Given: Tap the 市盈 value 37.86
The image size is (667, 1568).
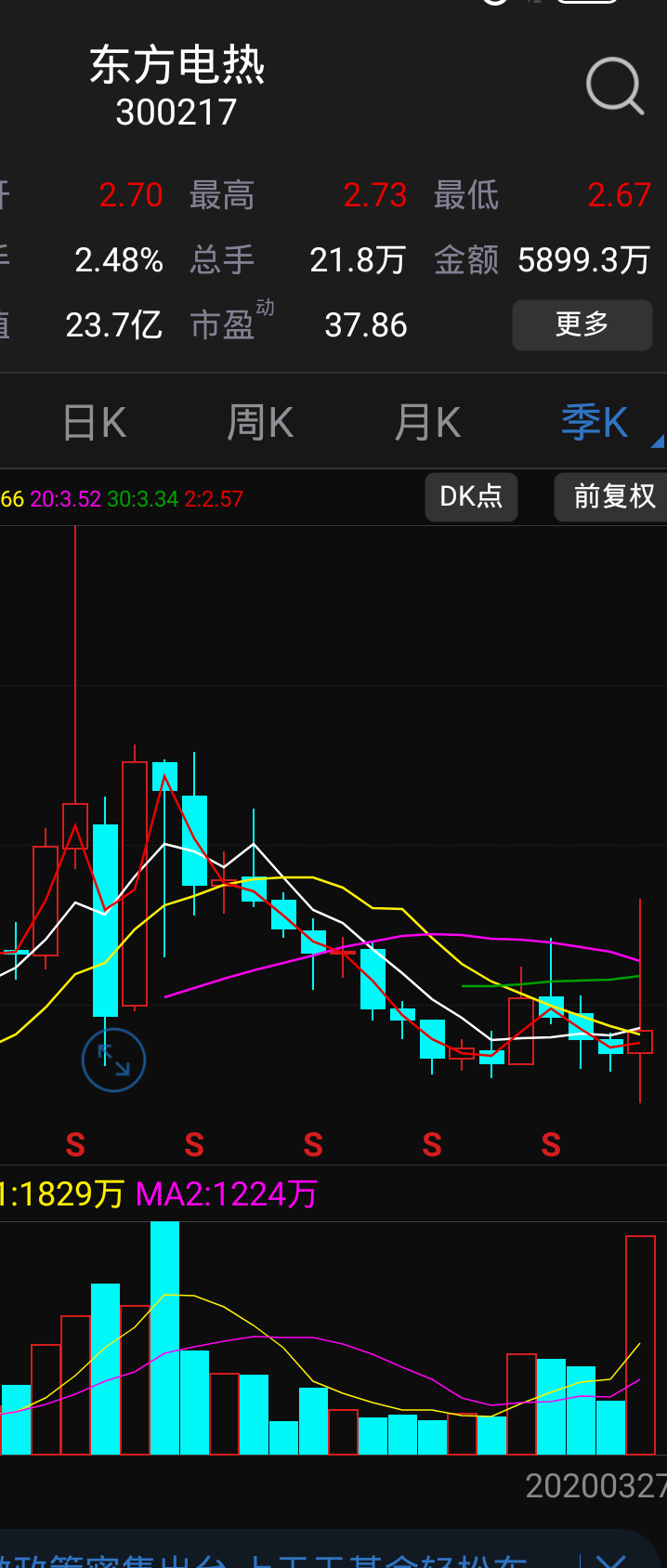Looking at the screenshot, I should [x=366, y=325].
